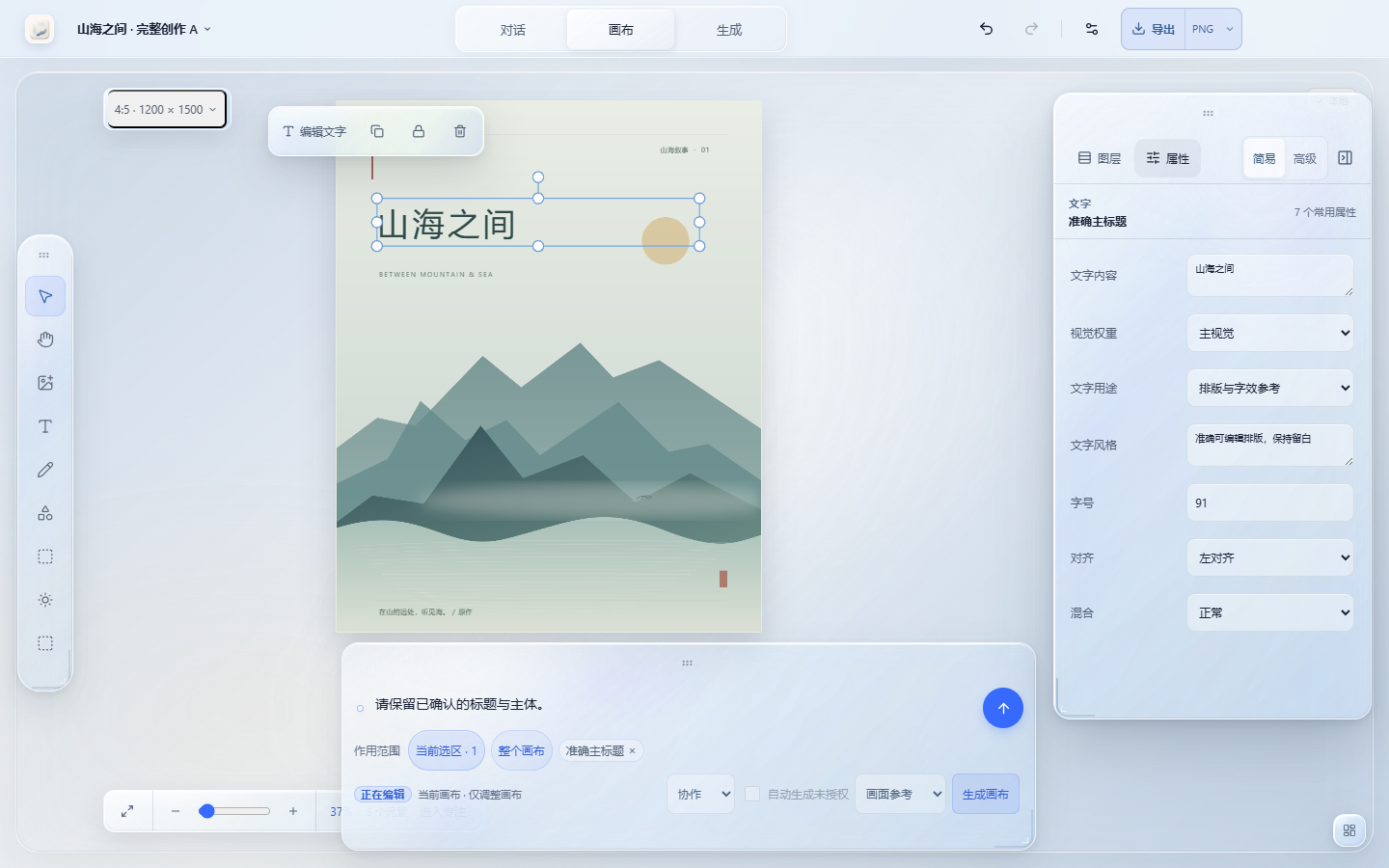The height and width of the screenshot is (868, 1389).
Task: Open the settings sliders icon in top bar
Action: pyautogui.click(x=1092, y=29)
